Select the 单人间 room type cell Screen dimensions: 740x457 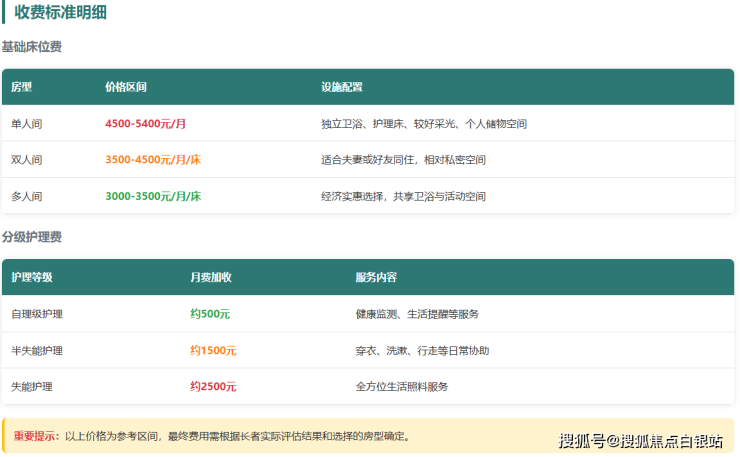pos(27,124)
